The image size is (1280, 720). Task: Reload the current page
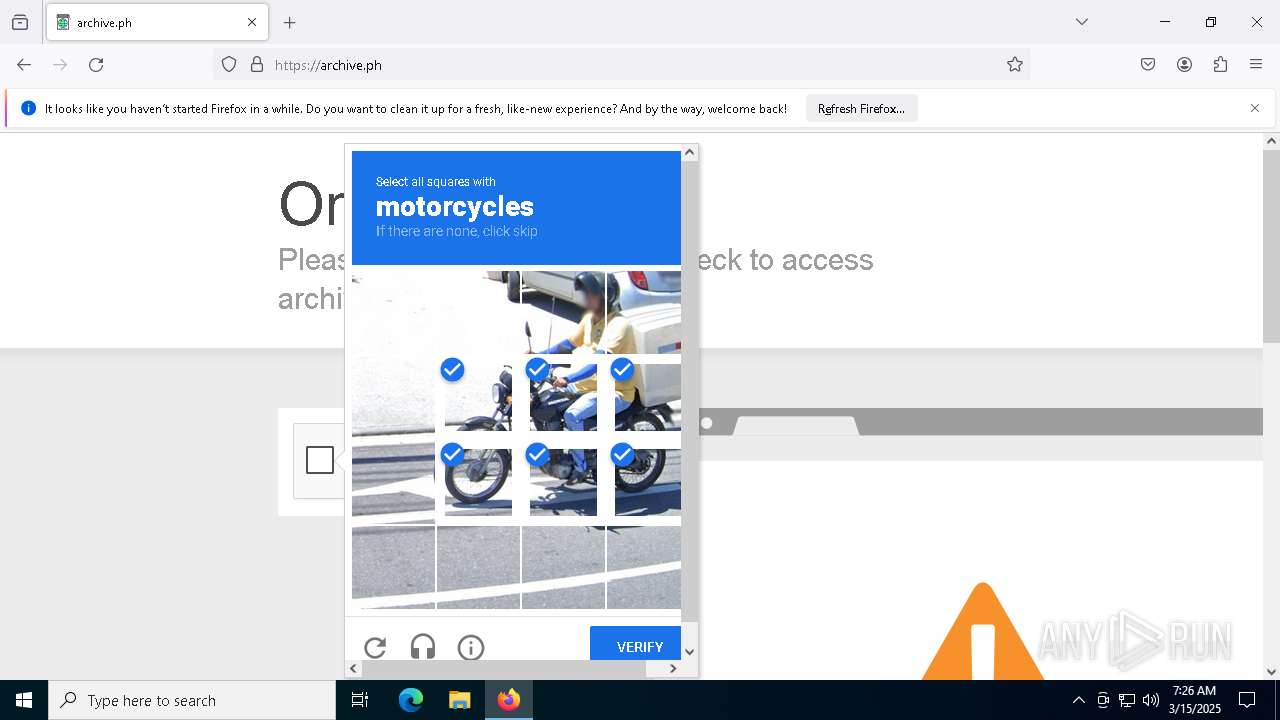tap(96, 65)
